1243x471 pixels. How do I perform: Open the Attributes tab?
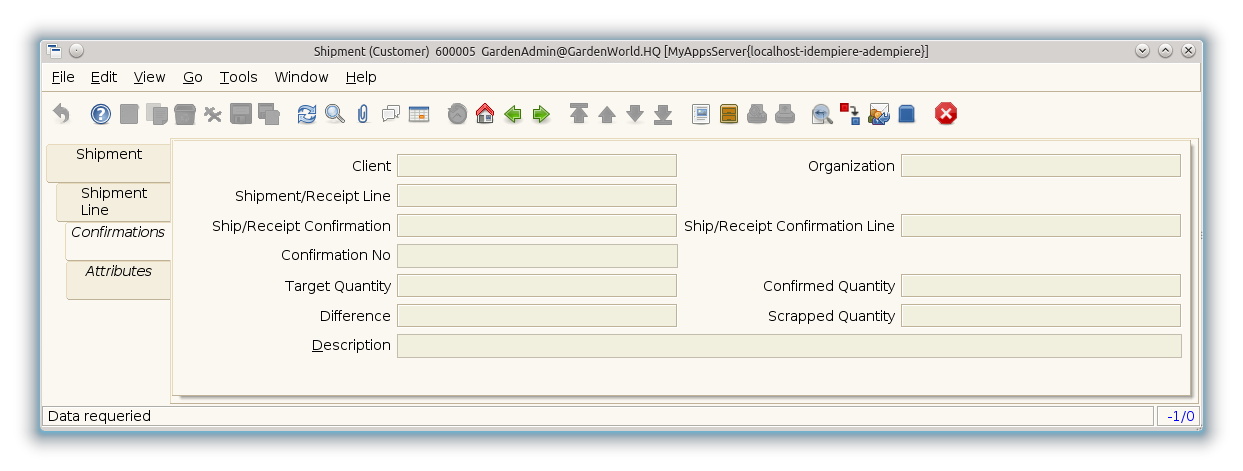coord(118,272)
